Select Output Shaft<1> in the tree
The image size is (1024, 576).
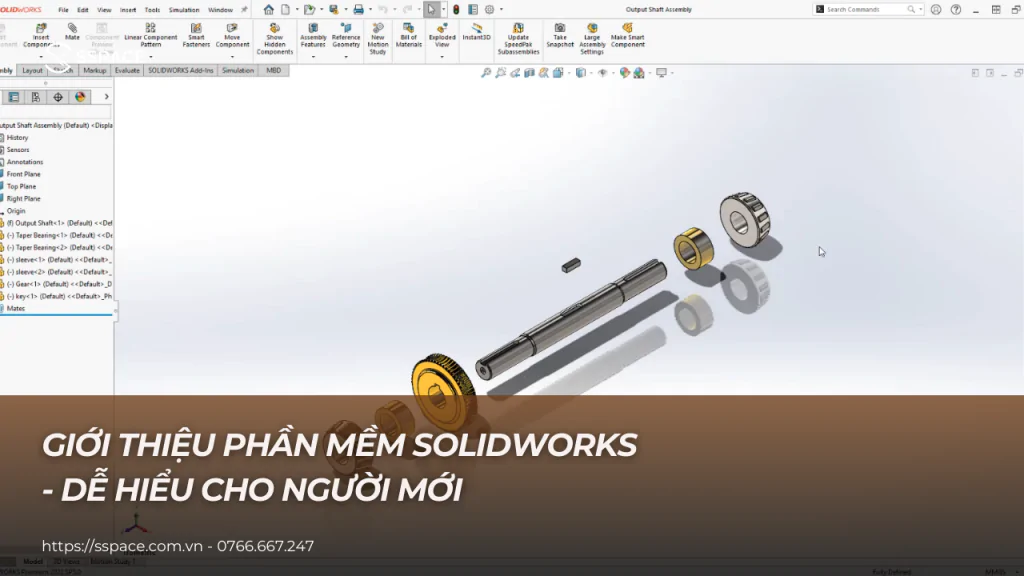(x=56, y=223)
